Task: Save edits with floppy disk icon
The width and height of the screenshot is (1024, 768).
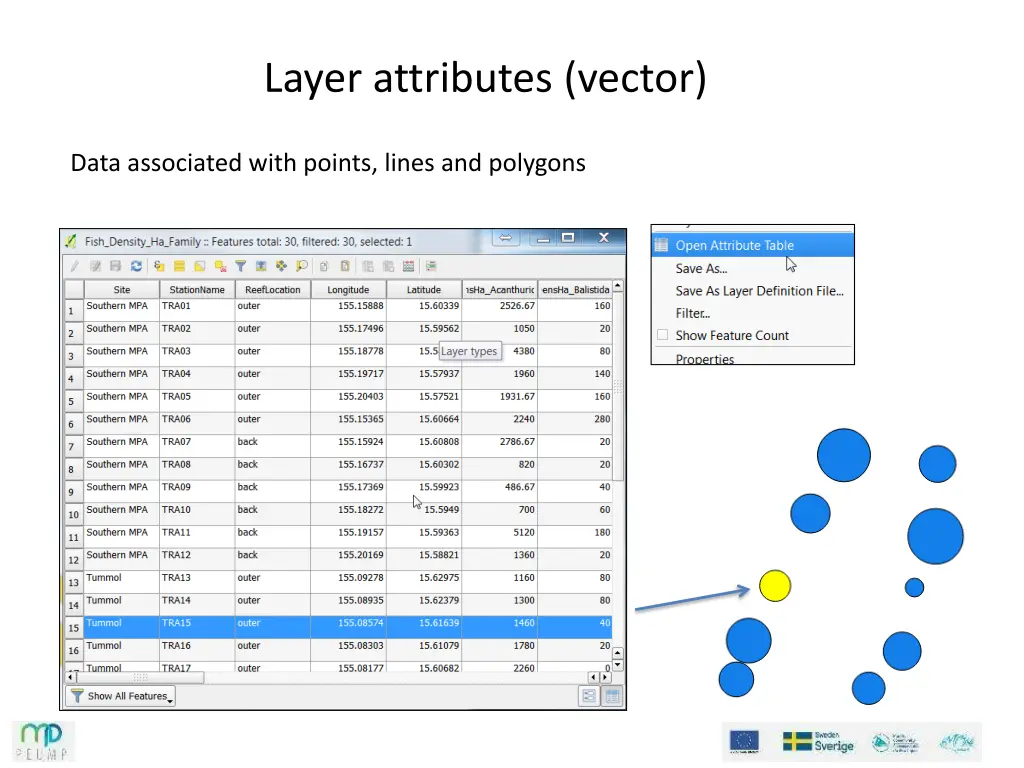Action: 116,266
